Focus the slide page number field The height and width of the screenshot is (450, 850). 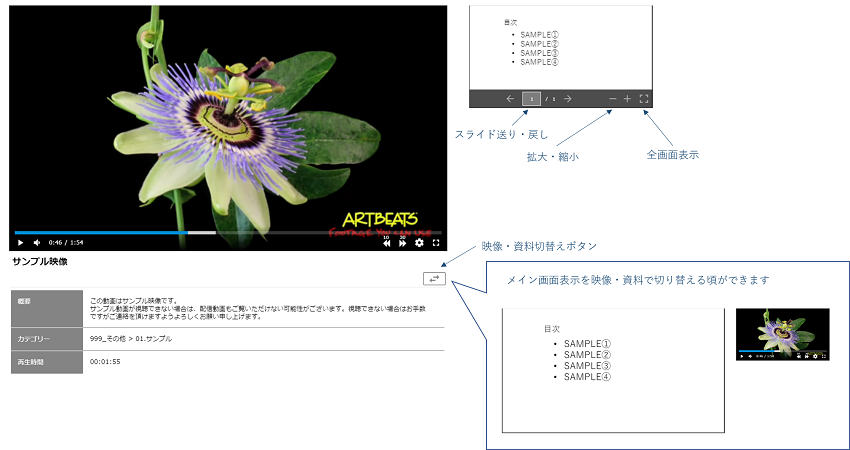click(531, 99)
